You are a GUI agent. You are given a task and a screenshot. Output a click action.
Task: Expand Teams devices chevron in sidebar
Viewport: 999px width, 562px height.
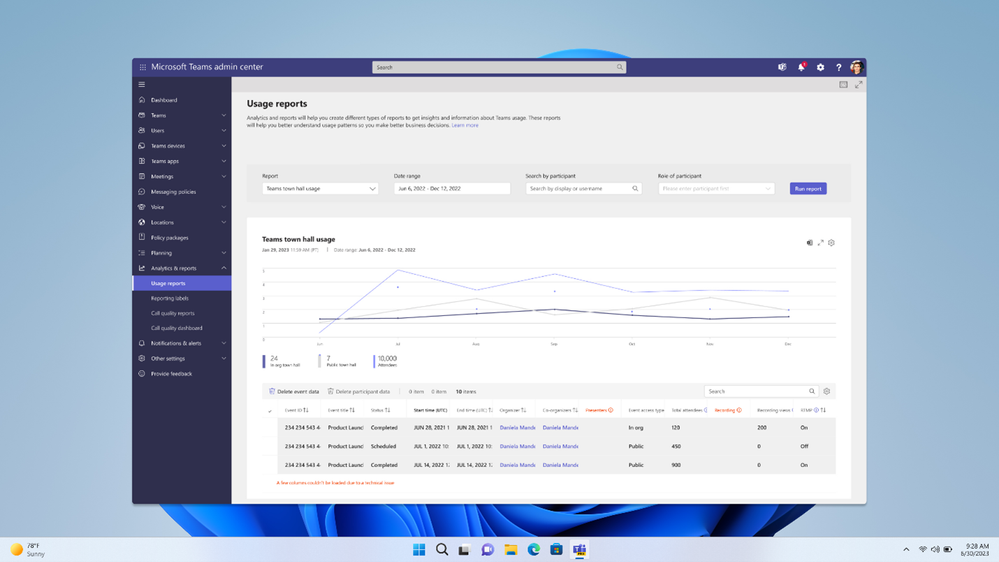(224, 146)
